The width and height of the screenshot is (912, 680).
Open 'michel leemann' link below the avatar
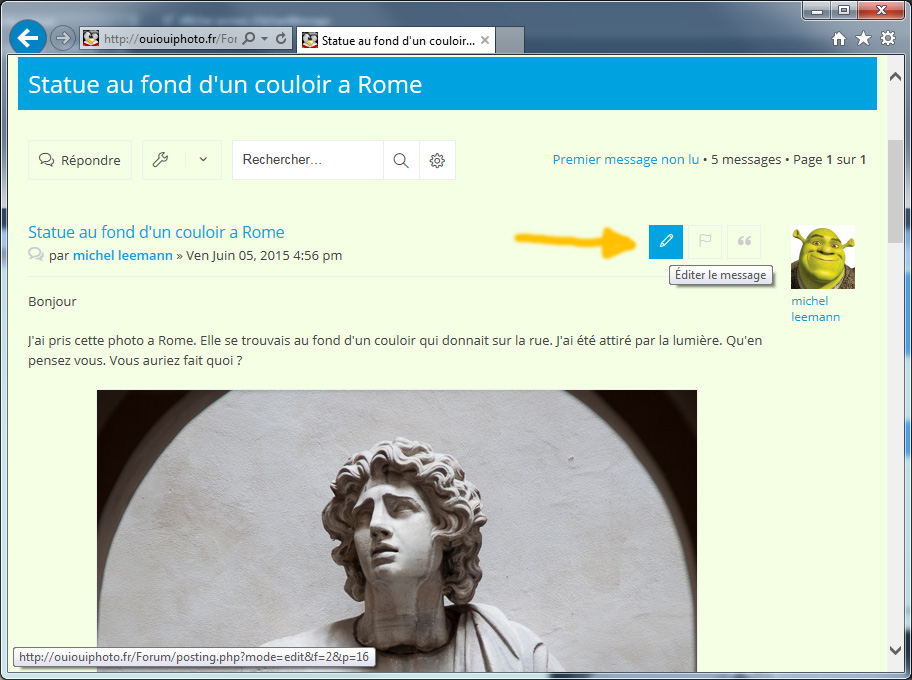pyautogui.click(x=815, y=309)
